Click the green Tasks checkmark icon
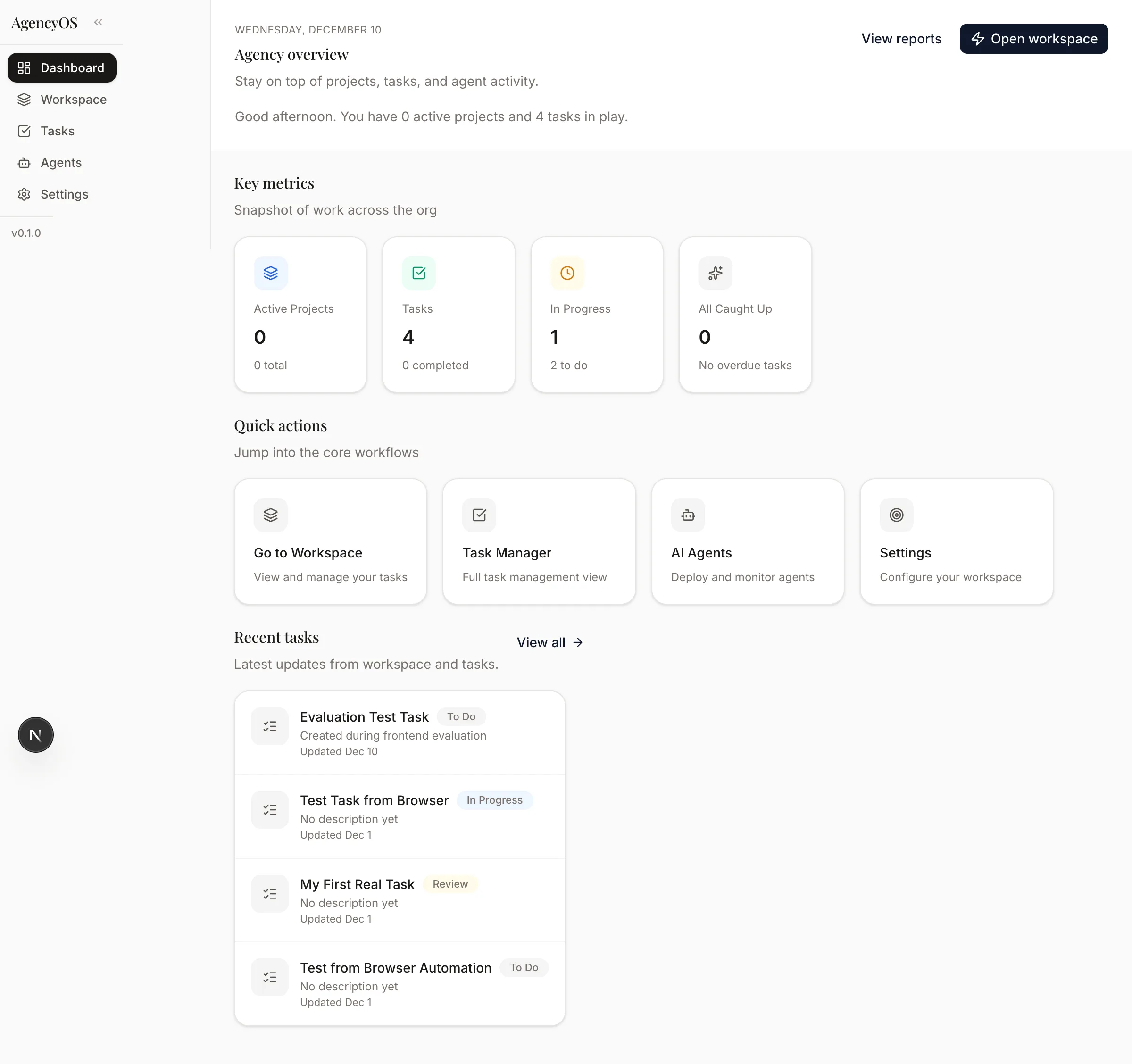This screenshot has height=1064, width=1132. click(418, 273)
